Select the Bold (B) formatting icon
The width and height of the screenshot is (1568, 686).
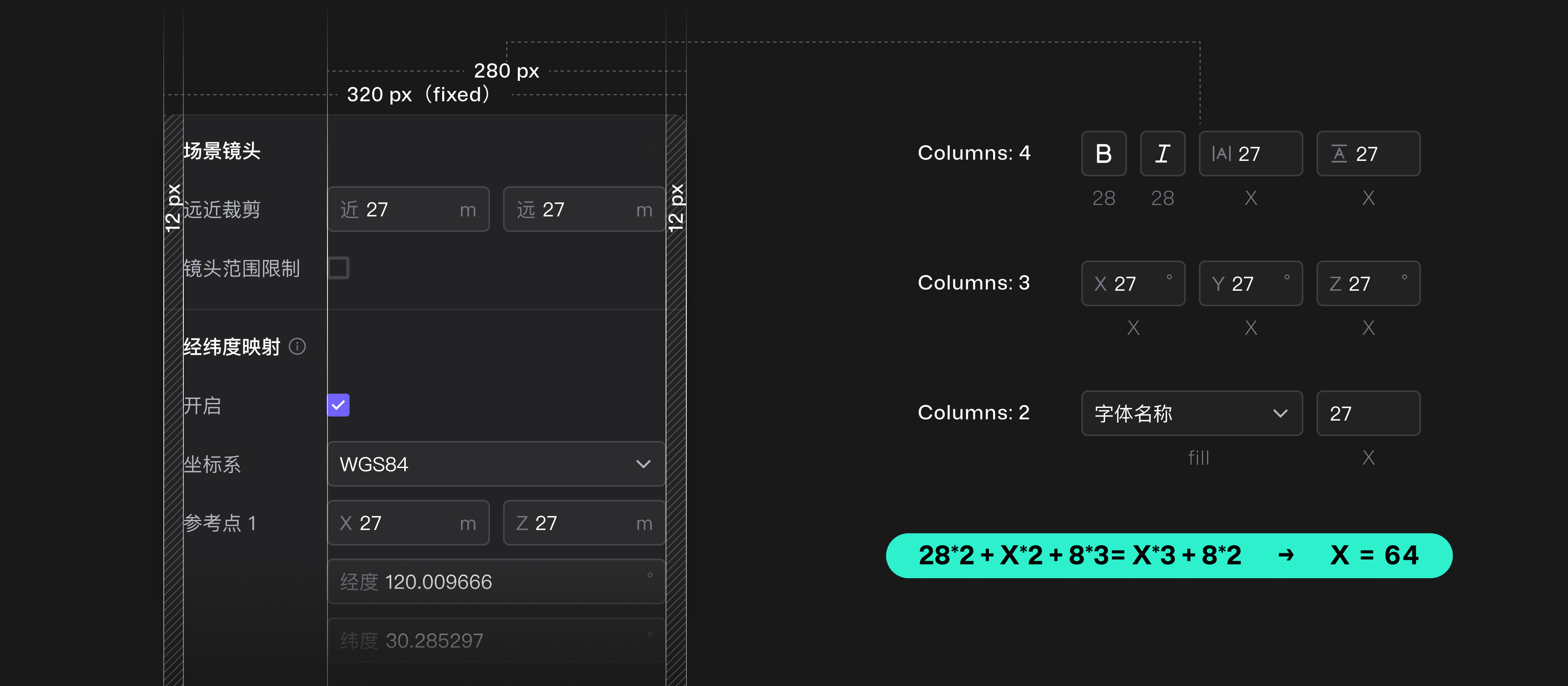[1104, 154]
